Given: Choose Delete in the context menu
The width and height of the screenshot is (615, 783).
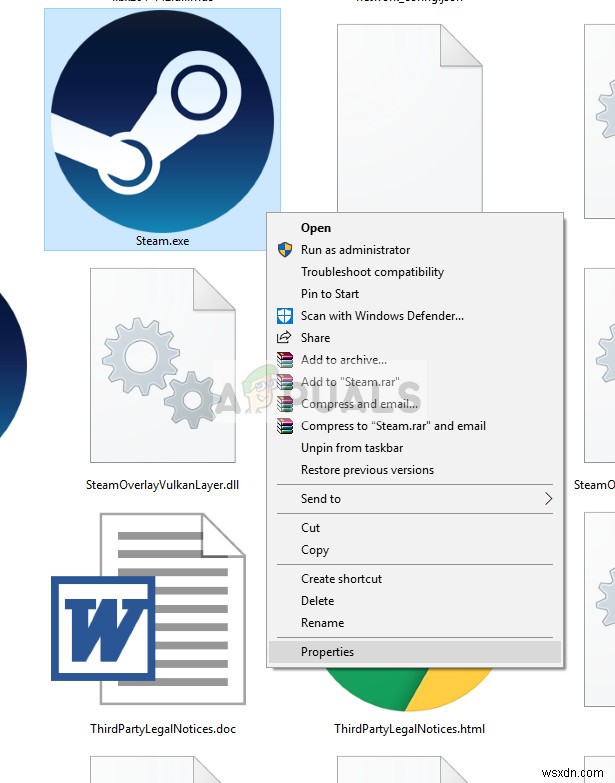Looking at the screenshot, I should pos(415,601).
